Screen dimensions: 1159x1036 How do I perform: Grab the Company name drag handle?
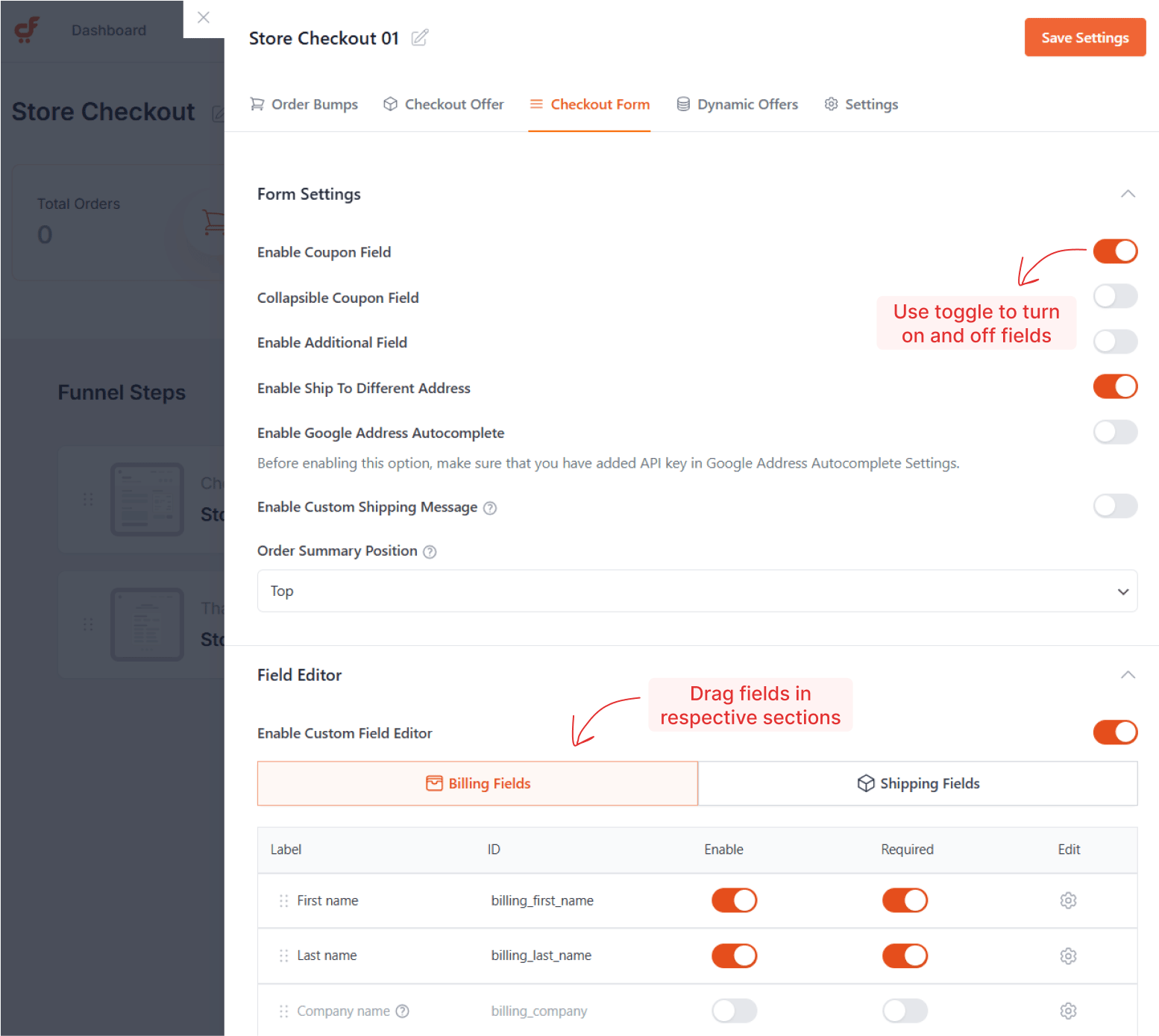coord(283,1011)
